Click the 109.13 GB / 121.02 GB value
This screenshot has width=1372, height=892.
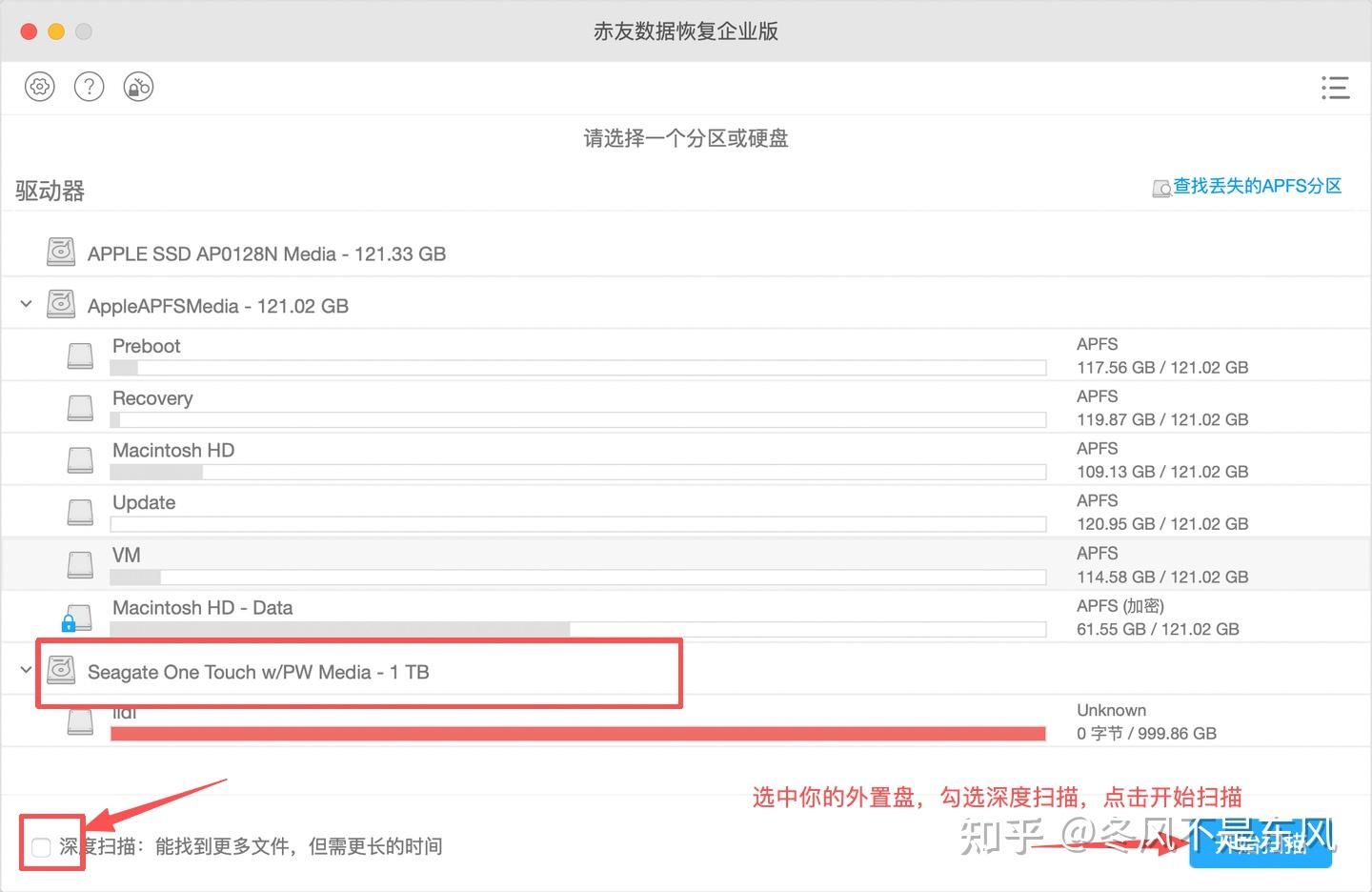[x=1162, y=472]
